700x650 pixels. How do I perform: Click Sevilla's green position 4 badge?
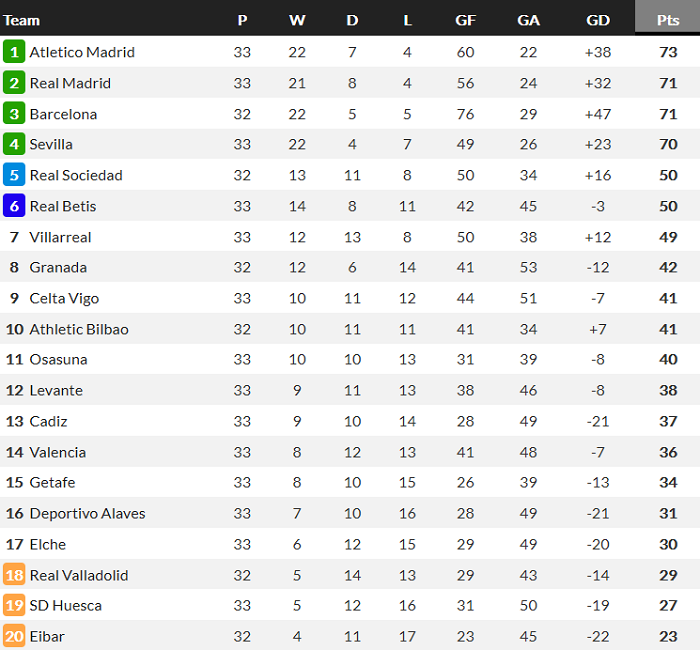14,144
